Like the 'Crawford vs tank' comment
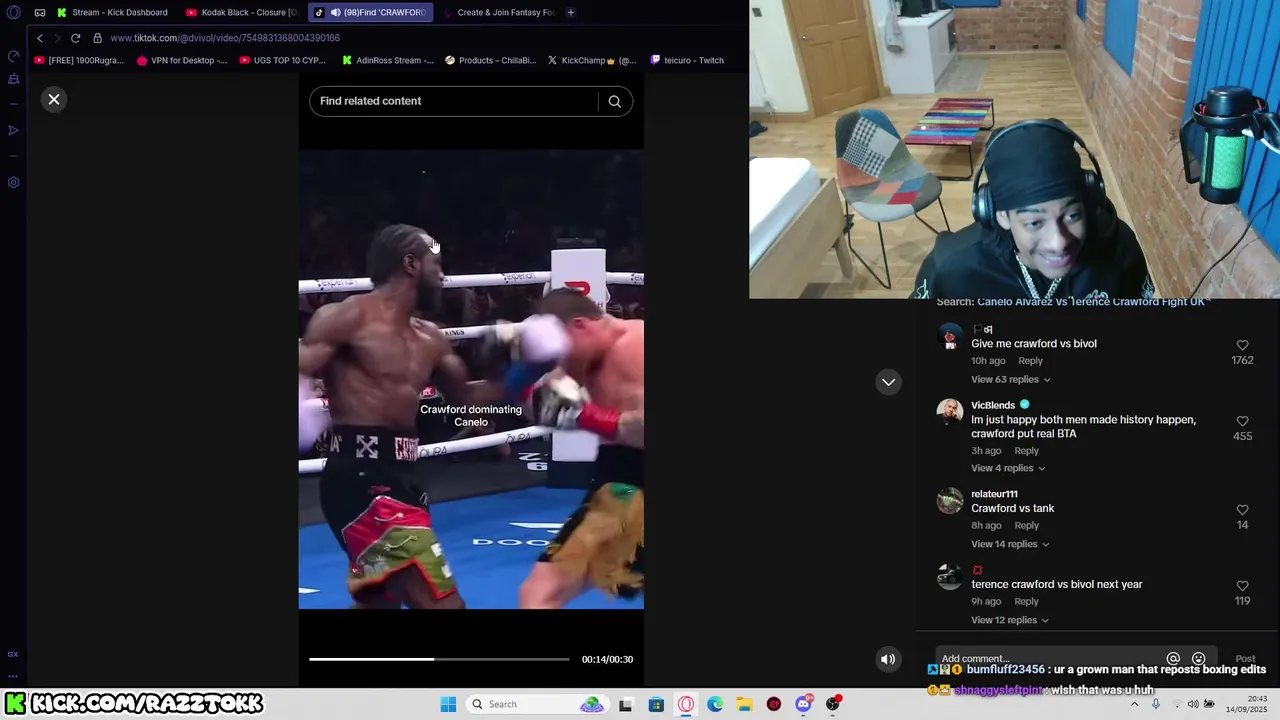The image size is (1280, 720). (x=1242, y=510)
